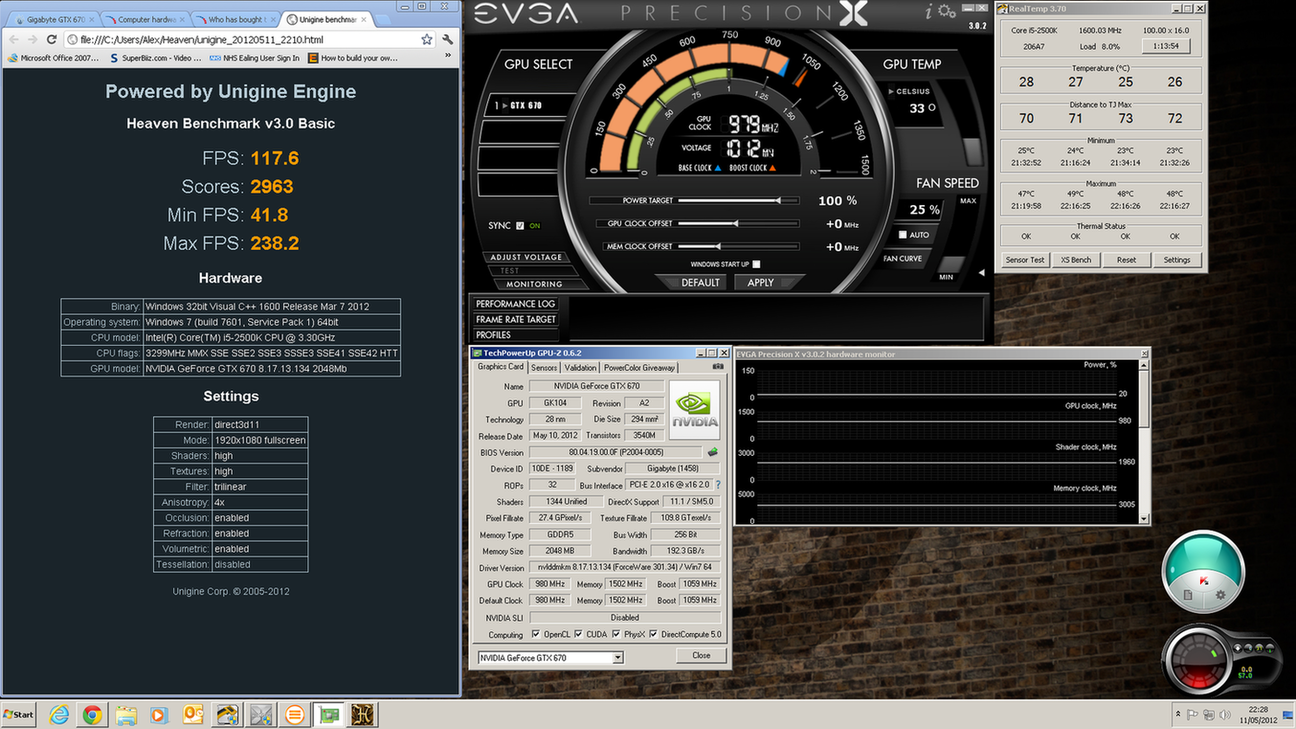Screen dimensions: 1296x729
Task: Open Internet Explorer from the taskbar
Action: pyautogui.click(x=59, y=714)
